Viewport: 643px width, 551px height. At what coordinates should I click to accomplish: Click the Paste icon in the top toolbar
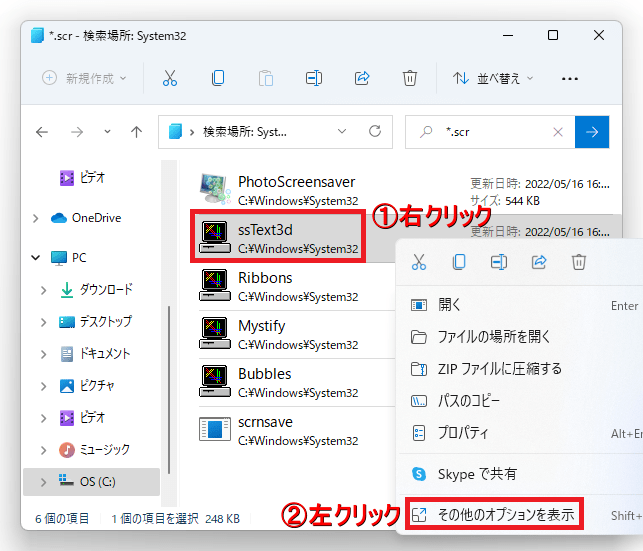tap(266, 78)
